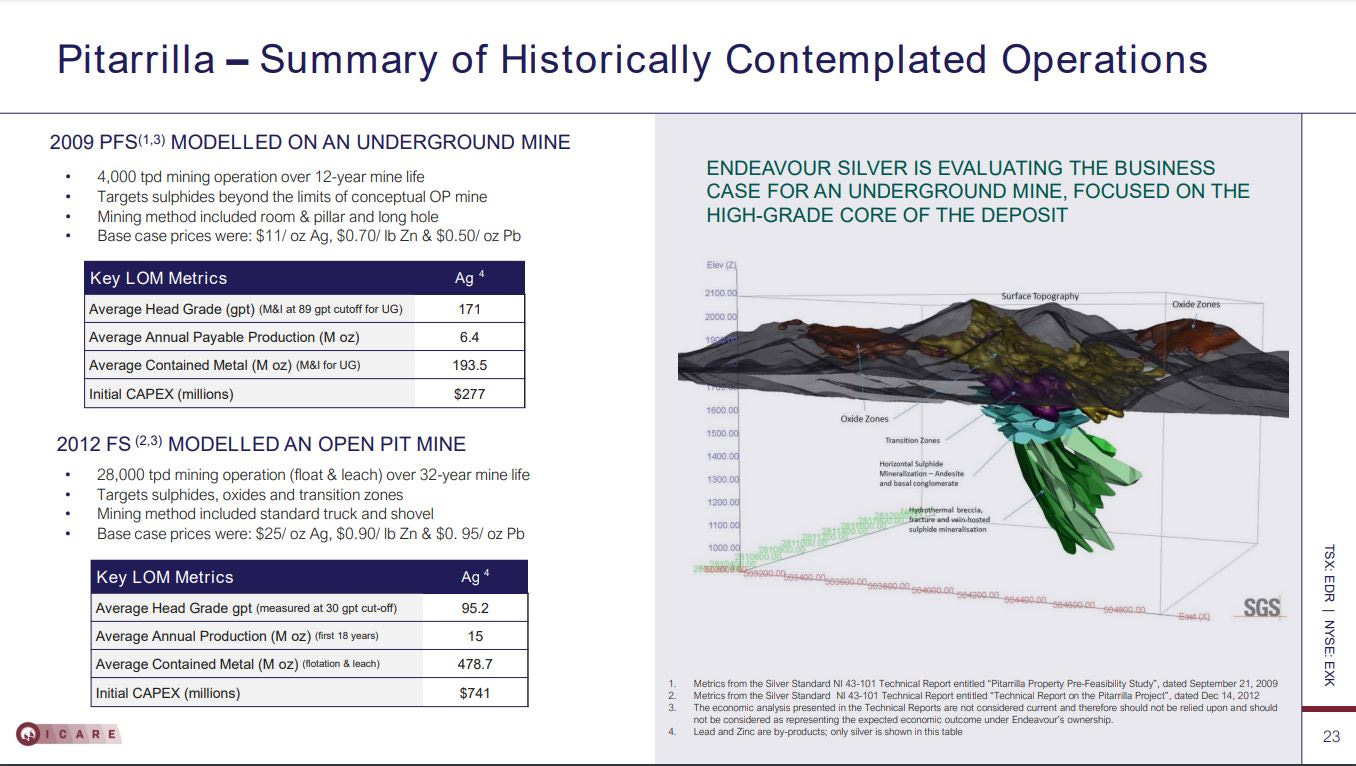1356x766 pixels.
Task: Click the second table's 'Key LOM Metrics' header
Action: (x=164, y=577)
